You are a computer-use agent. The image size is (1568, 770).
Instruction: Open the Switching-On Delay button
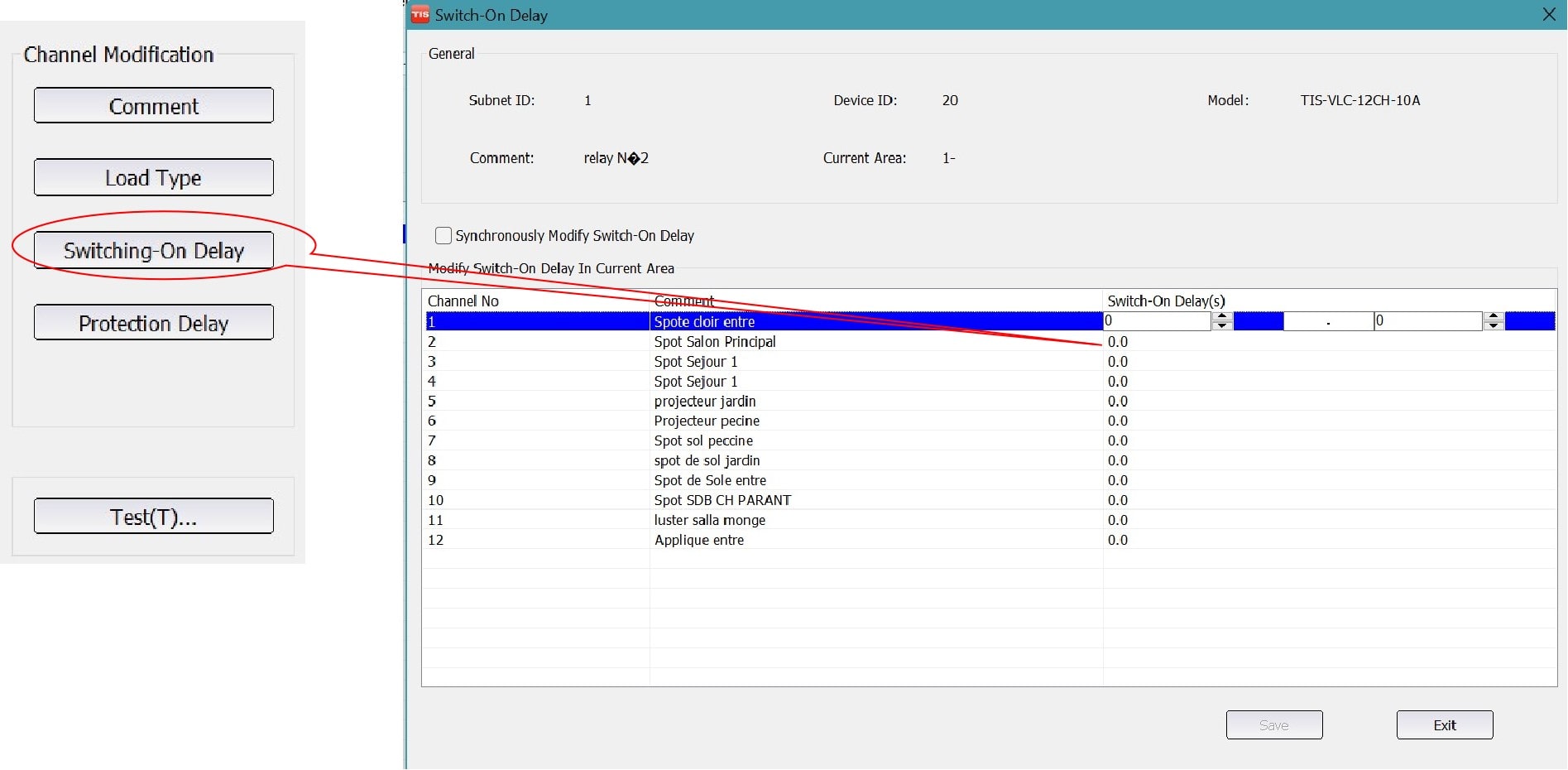(x=154, y=250)
